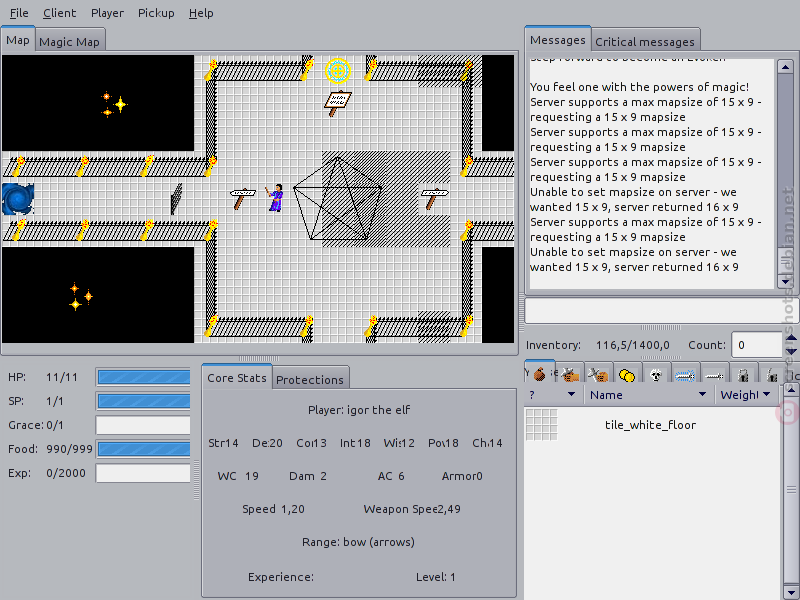Switch to the Magic Map tab
Screen dimensions: 800x600
[69, 41]
